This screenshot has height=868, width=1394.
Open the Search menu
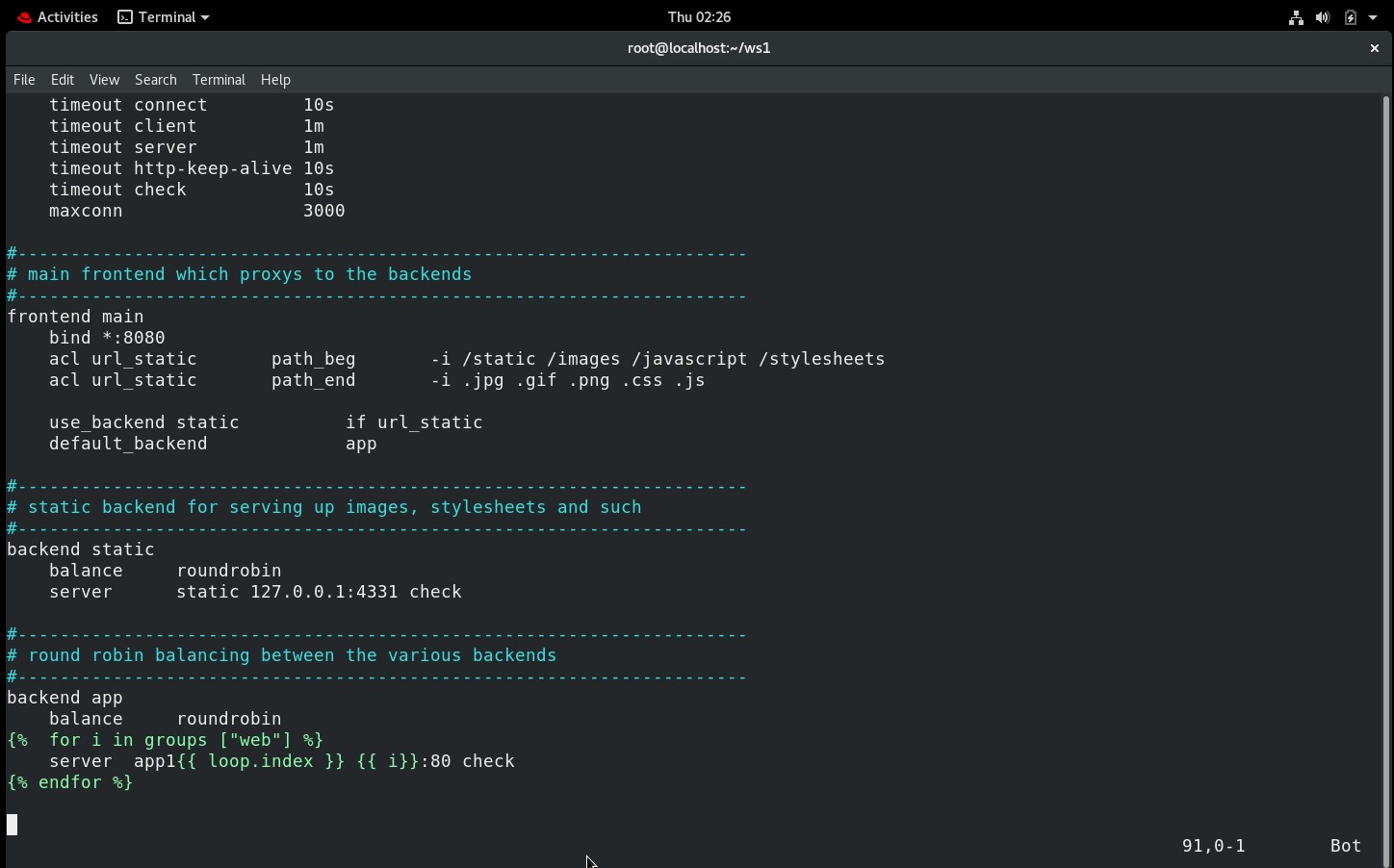(x=155, y=80)
